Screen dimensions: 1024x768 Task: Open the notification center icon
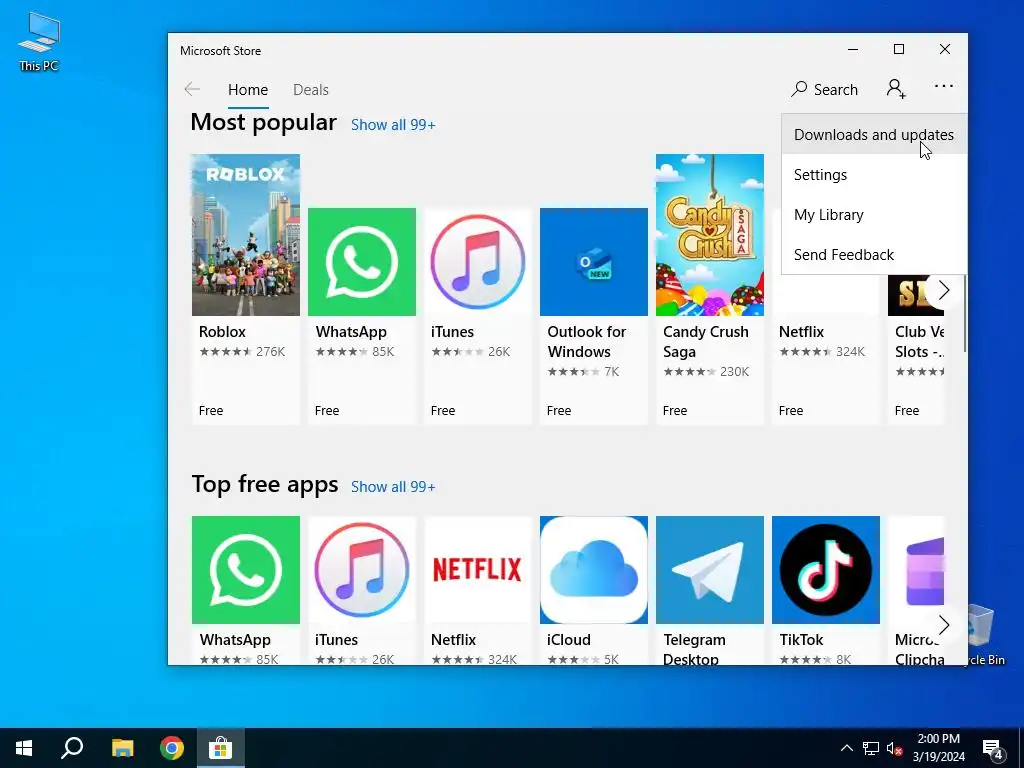[x=993, y=750]
